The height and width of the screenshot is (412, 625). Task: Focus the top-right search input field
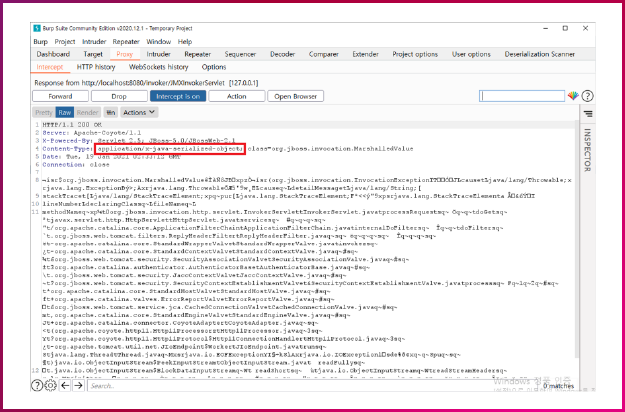click(522, 96)
